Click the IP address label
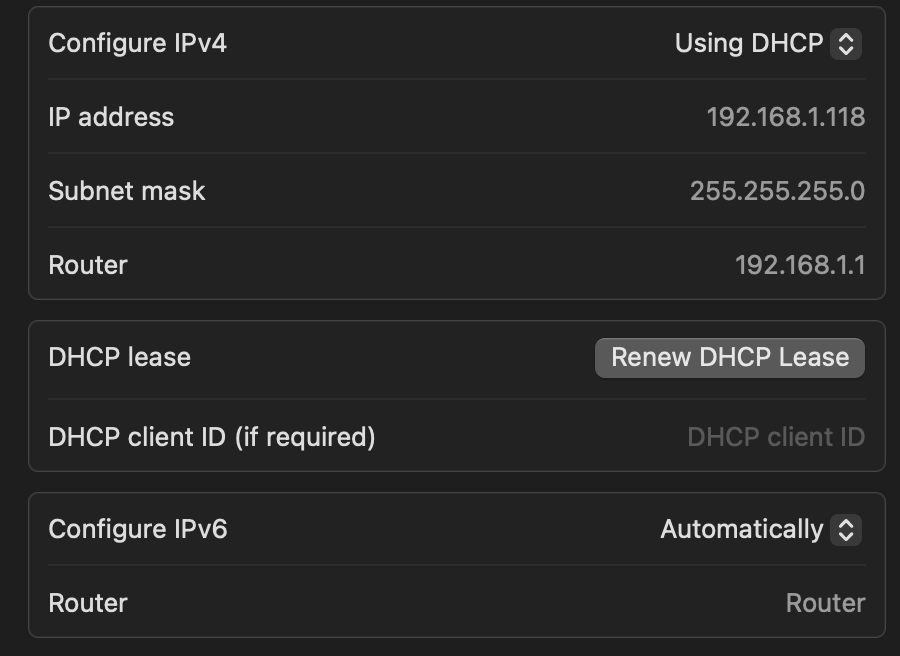900x656 pixels. [111, 117]
